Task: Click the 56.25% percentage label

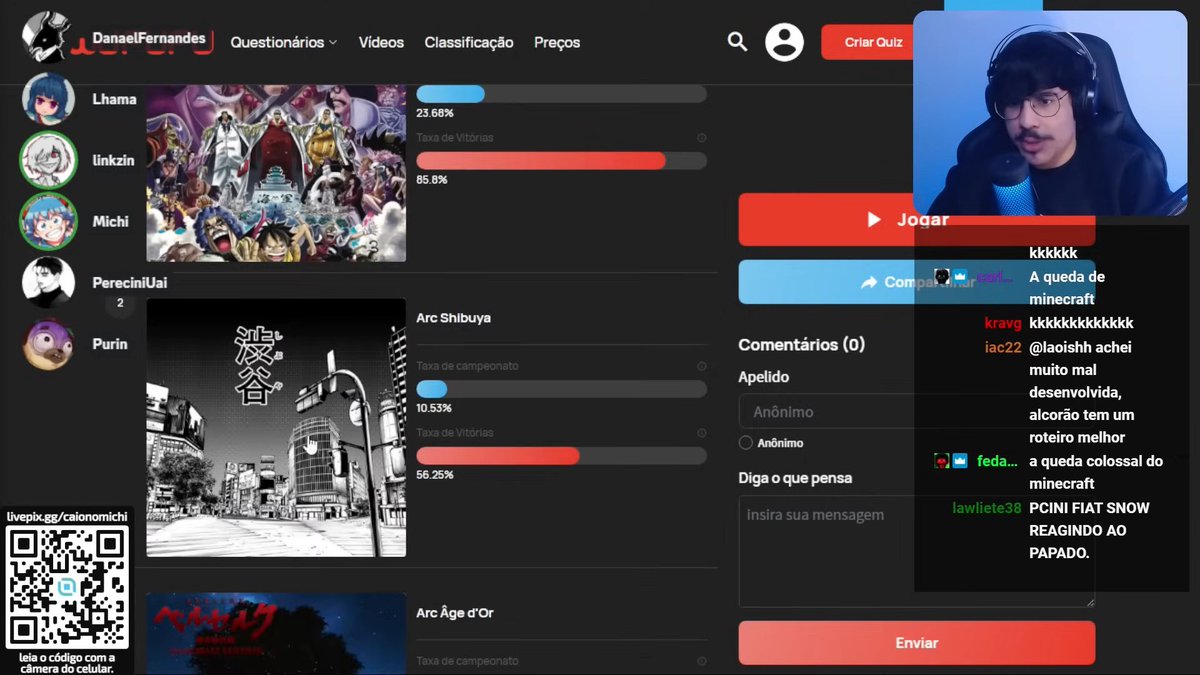Action: (x=434, y=475)
